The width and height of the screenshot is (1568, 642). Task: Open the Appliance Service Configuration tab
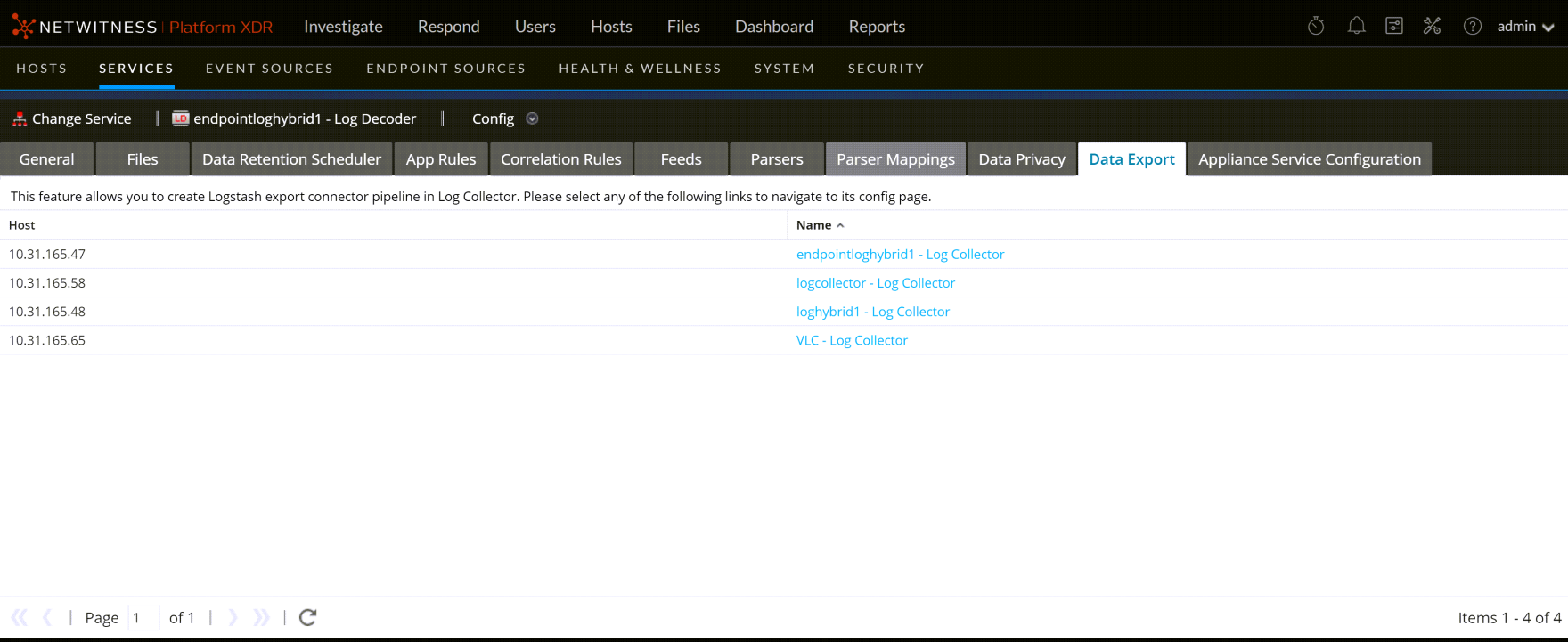click(x=1310, y=159)
